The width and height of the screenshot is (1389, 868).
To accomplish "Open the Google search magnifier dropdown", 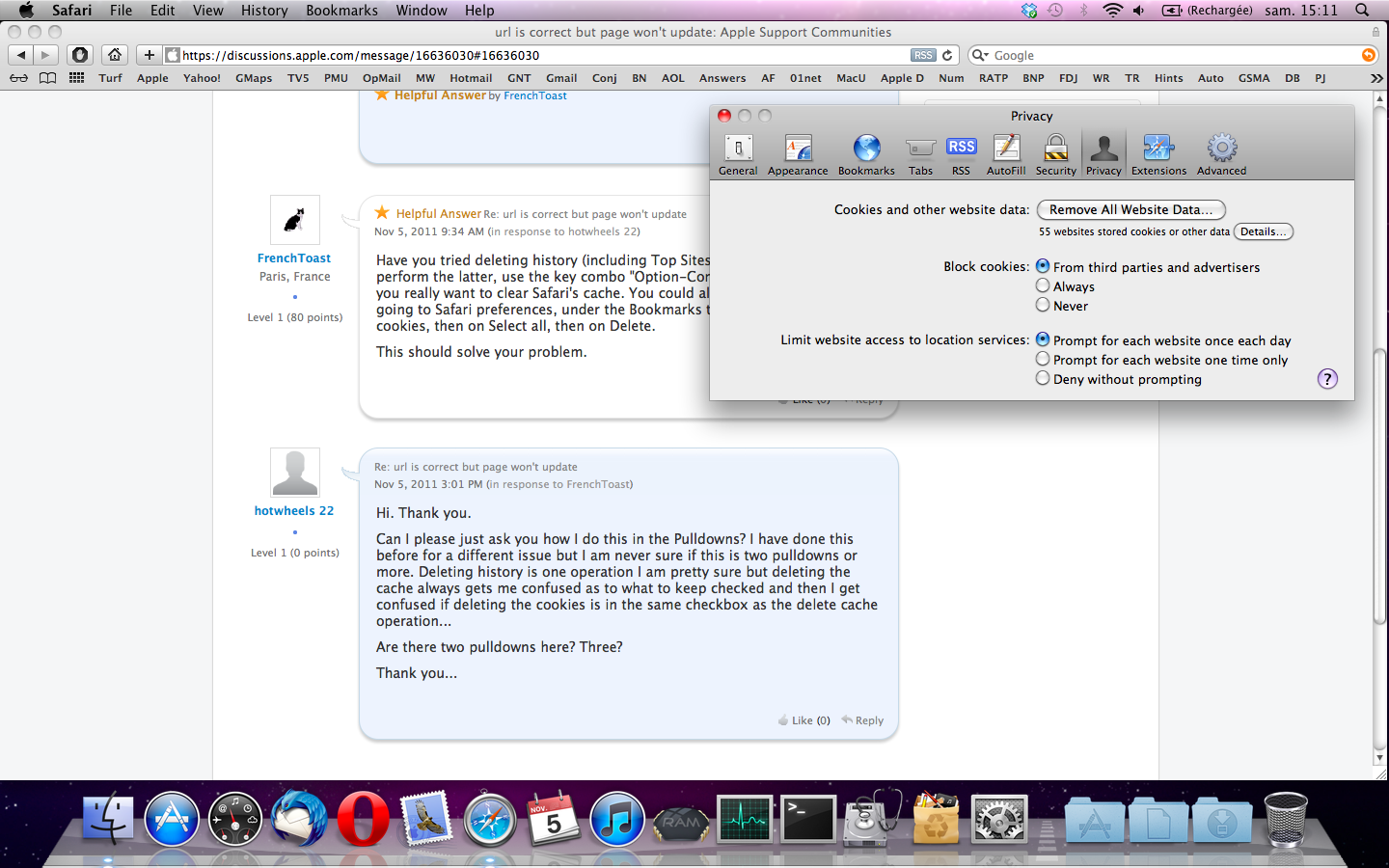I will pos(980,55).
